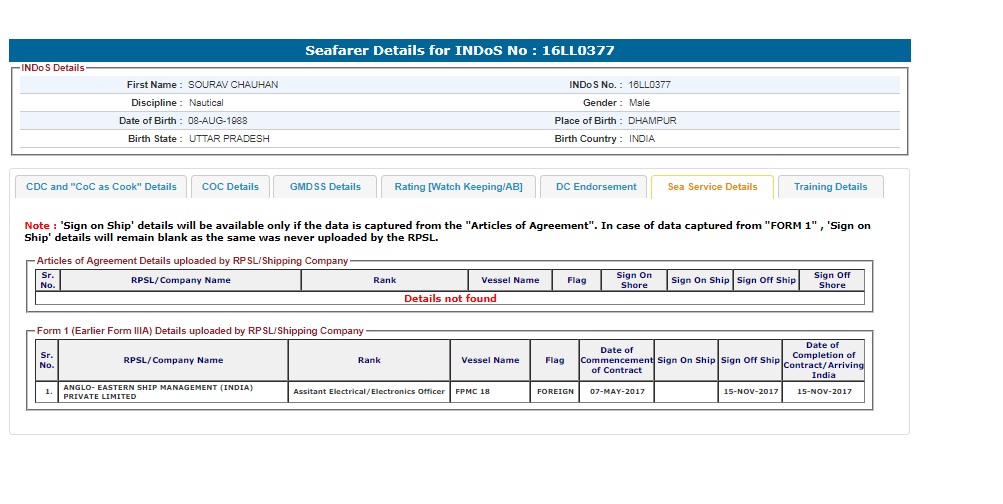Go to the DC Endorsement tab

[x=595, y=187]
